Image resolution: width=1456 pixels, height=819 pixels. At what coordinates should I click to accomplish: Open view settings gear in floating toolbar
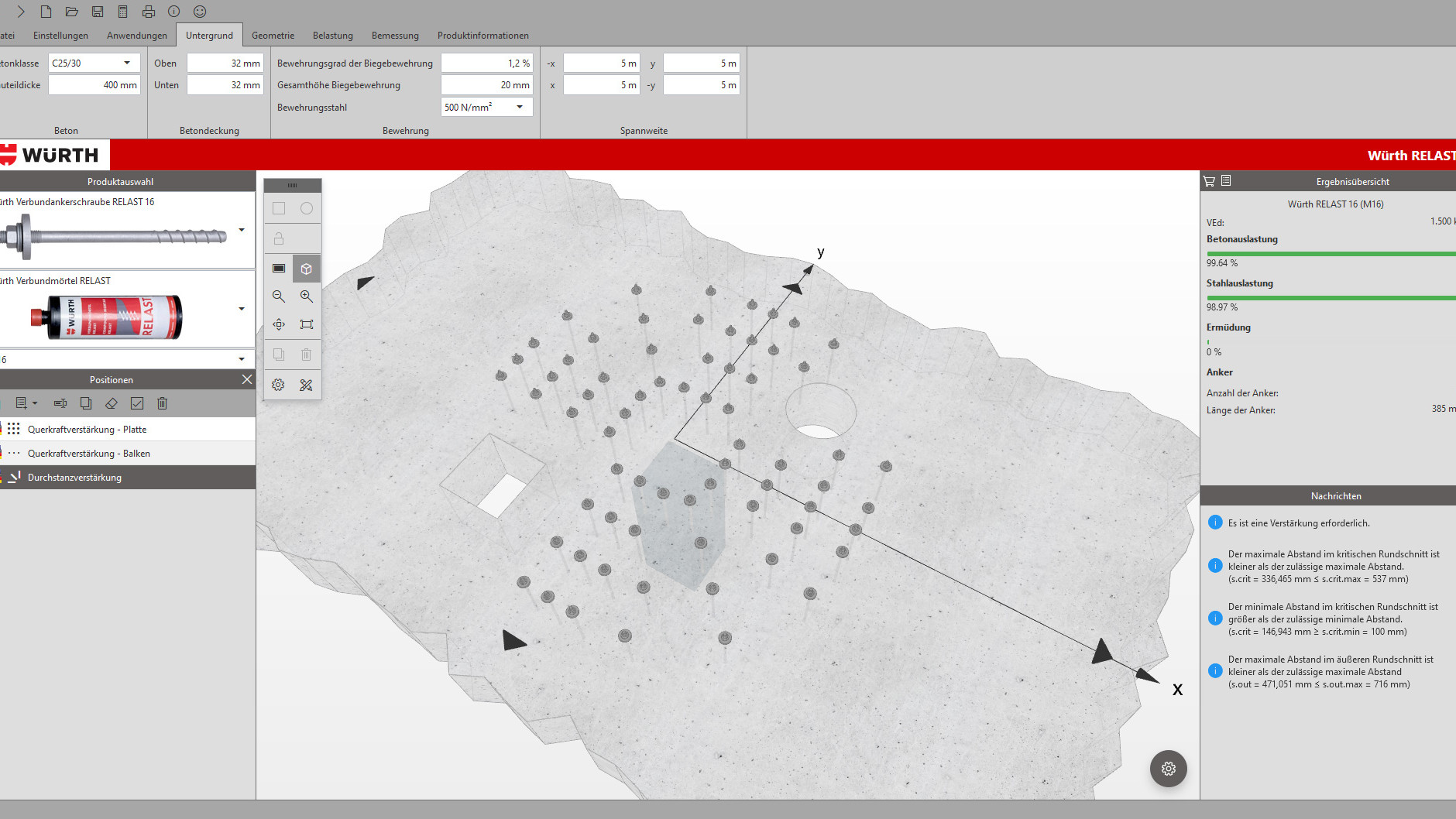tap(279, 385)
